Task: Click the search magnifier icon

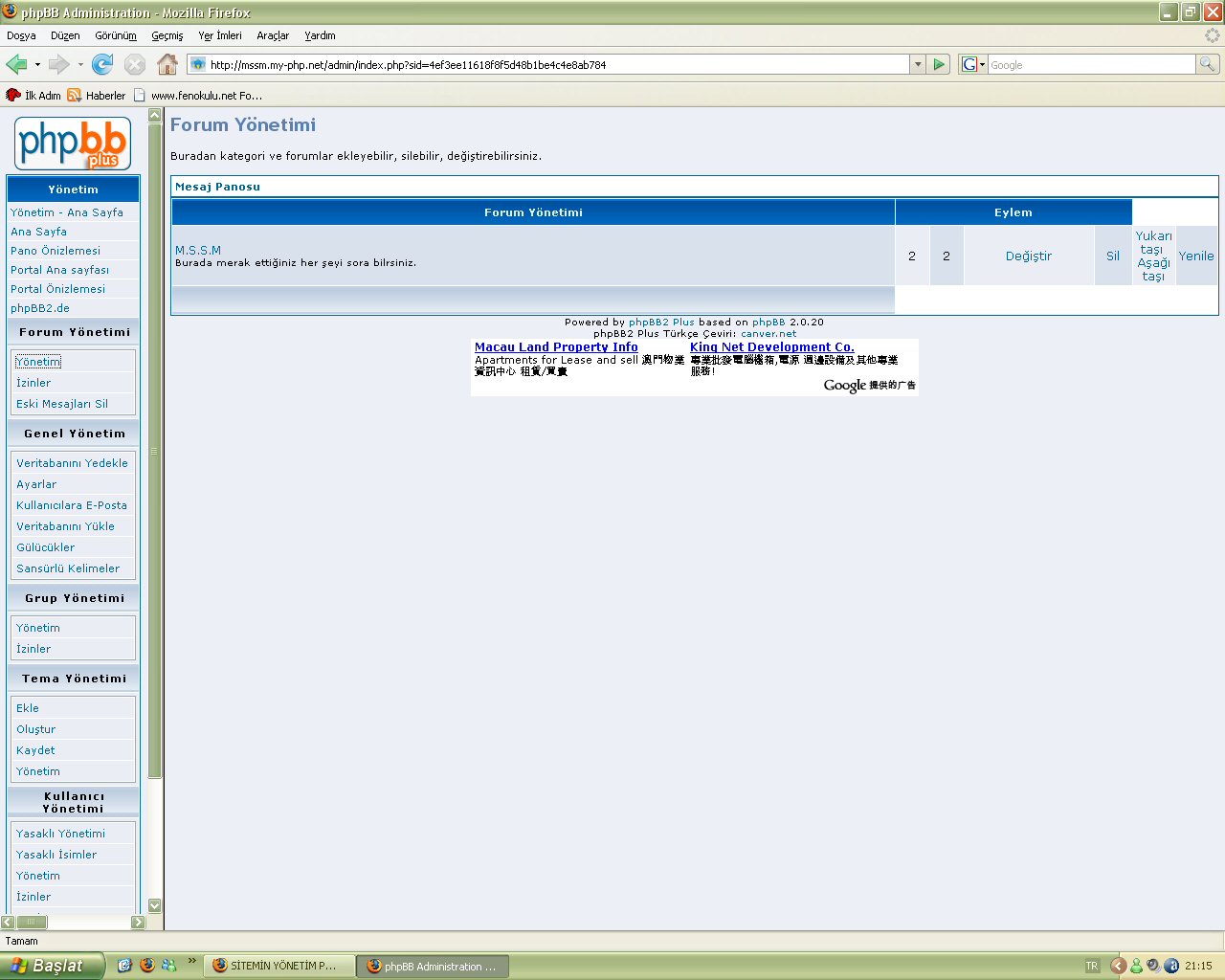Action: coord(1208,64)
